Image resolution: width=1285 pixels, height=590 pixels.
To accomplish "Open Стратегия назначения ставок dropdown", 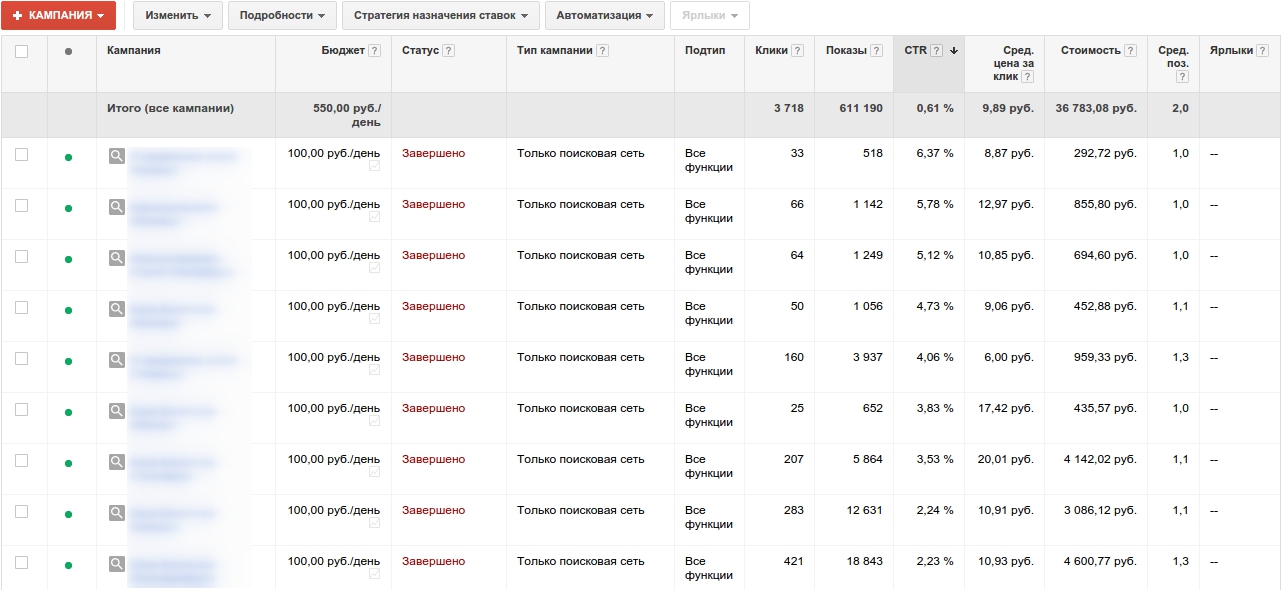I will click(x=440, y=16).
